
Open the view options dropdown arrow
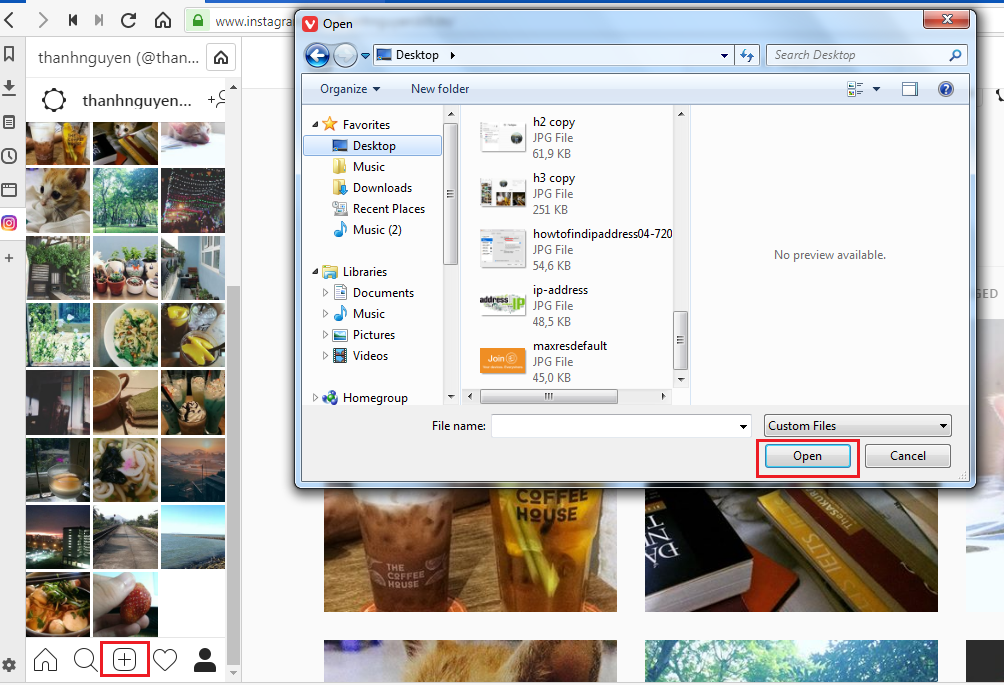[x=877, y=89]
